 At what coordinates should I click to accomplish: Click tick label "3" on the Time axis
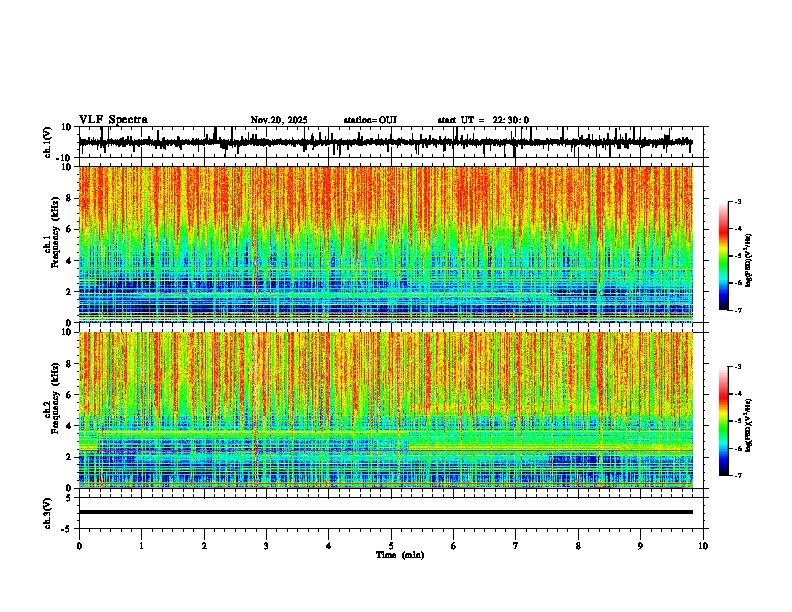[x=266, y=546]
